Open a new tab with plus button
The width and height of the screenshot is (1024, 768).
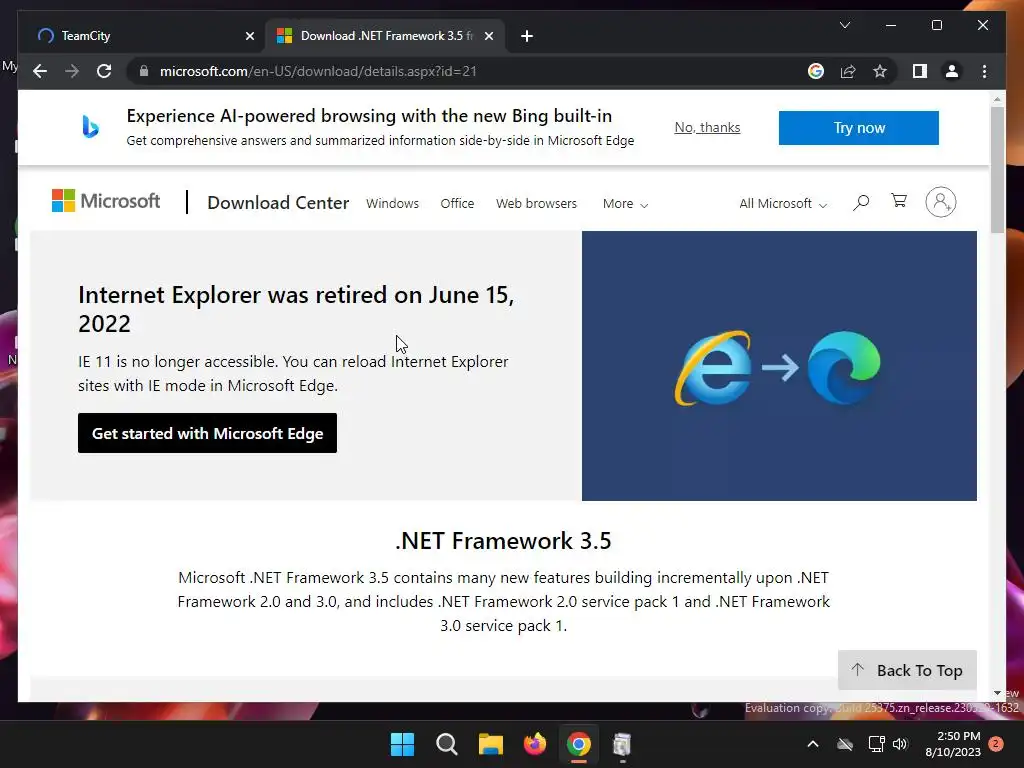(x=527, y=36)
